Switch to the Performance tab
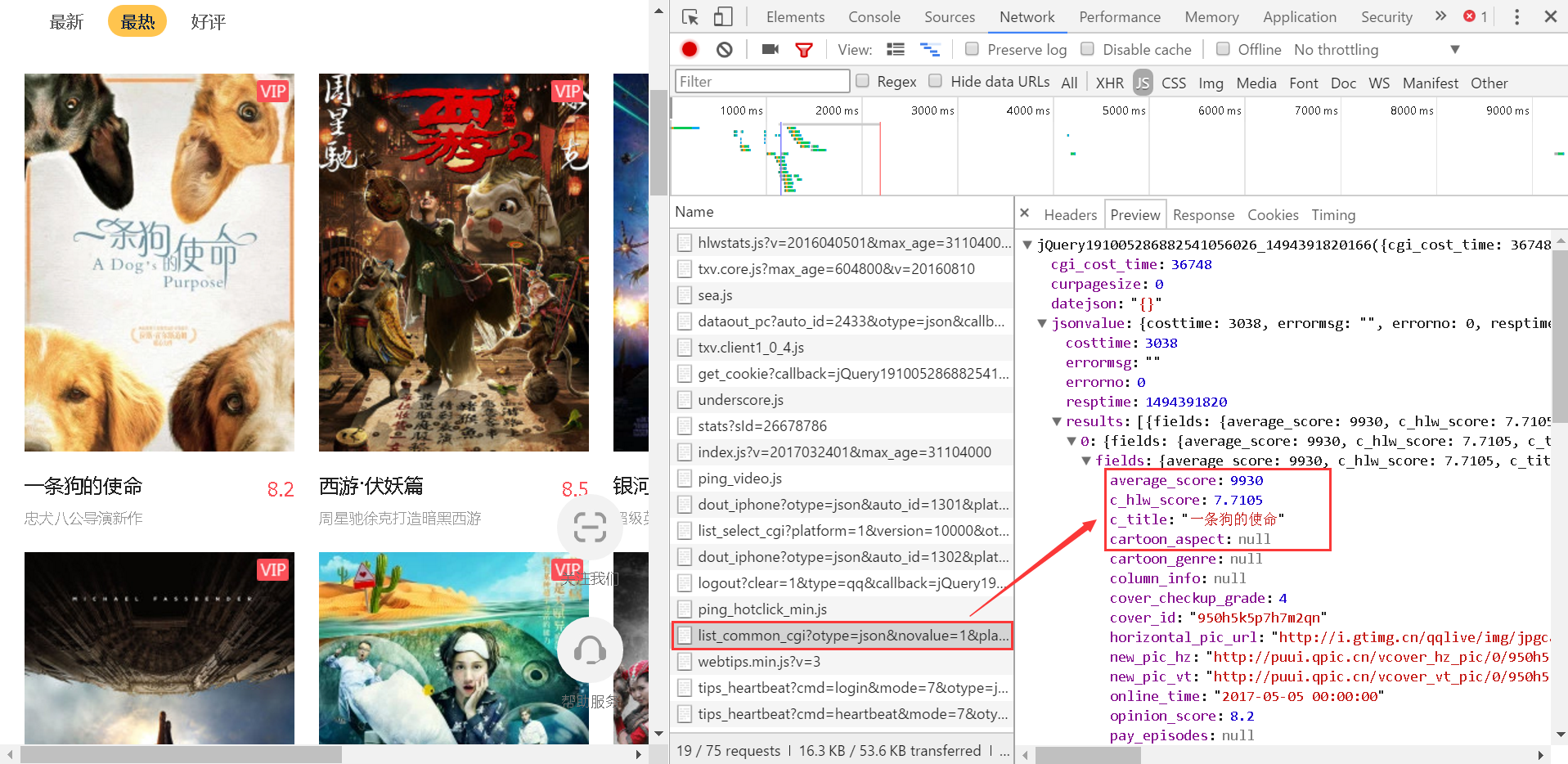This screenshot has width=1568, height=764. point(1120,17)
